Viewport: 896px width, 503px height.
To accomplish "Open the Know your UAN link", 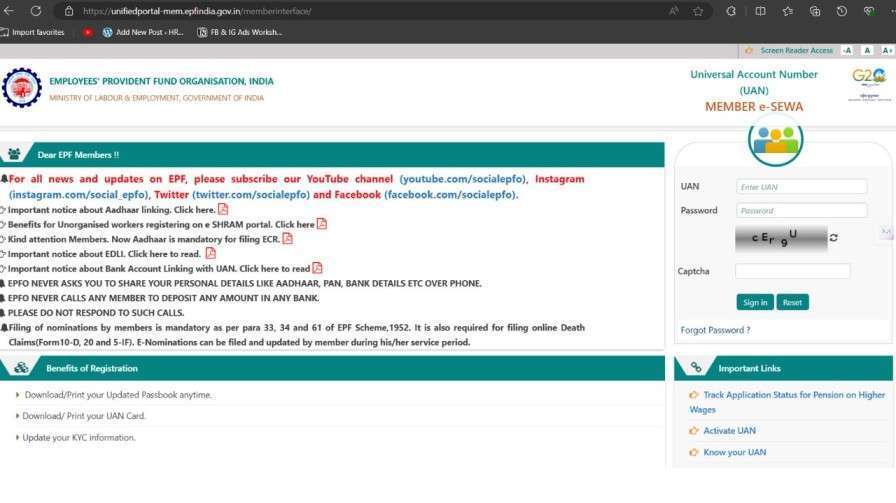I will click(x=734, y=452).
